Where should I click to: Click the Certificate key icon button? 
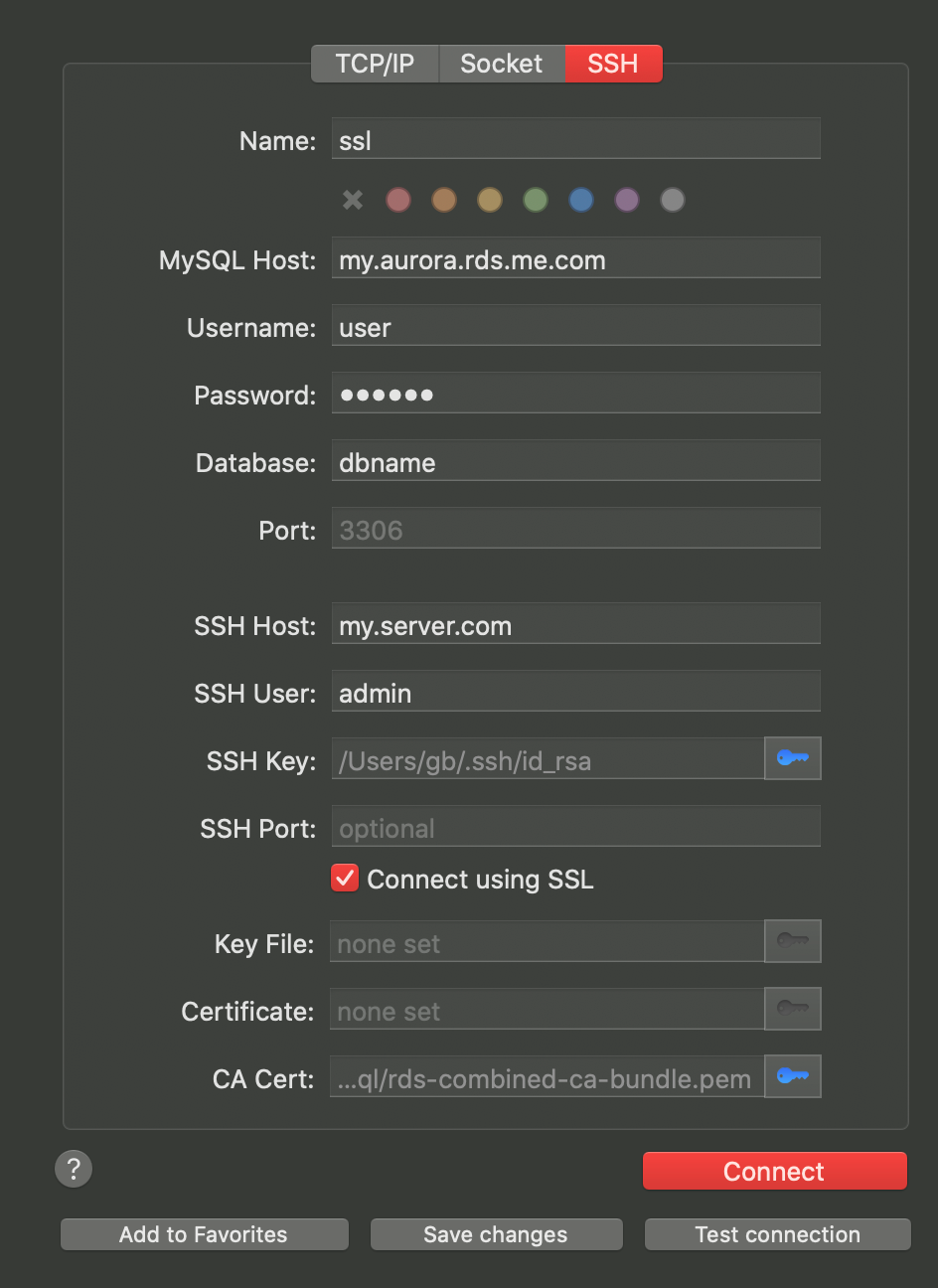click(x=793, y=1009)
